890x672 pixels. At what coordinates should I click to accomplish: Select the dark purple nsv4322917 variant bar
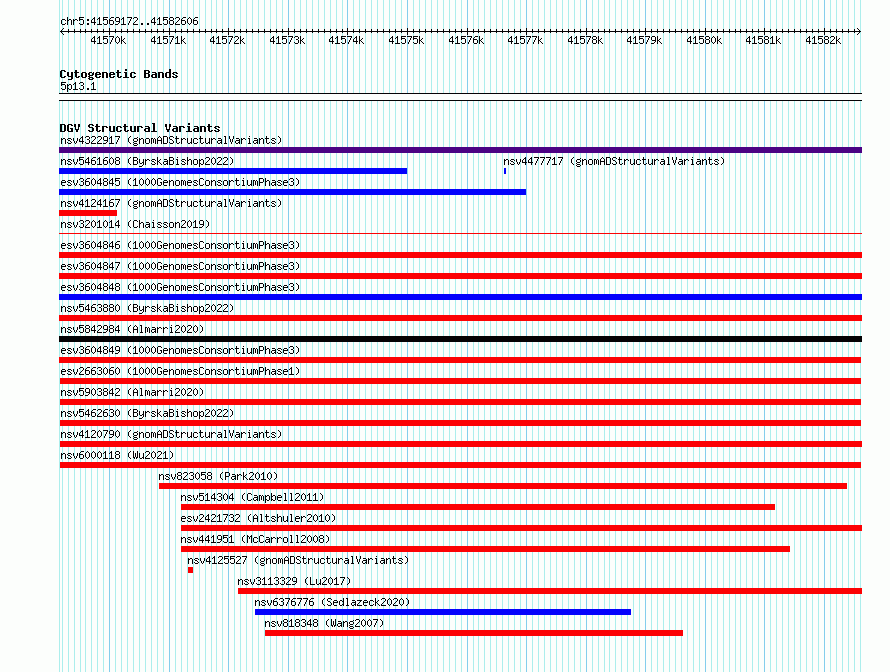(460, 150)
